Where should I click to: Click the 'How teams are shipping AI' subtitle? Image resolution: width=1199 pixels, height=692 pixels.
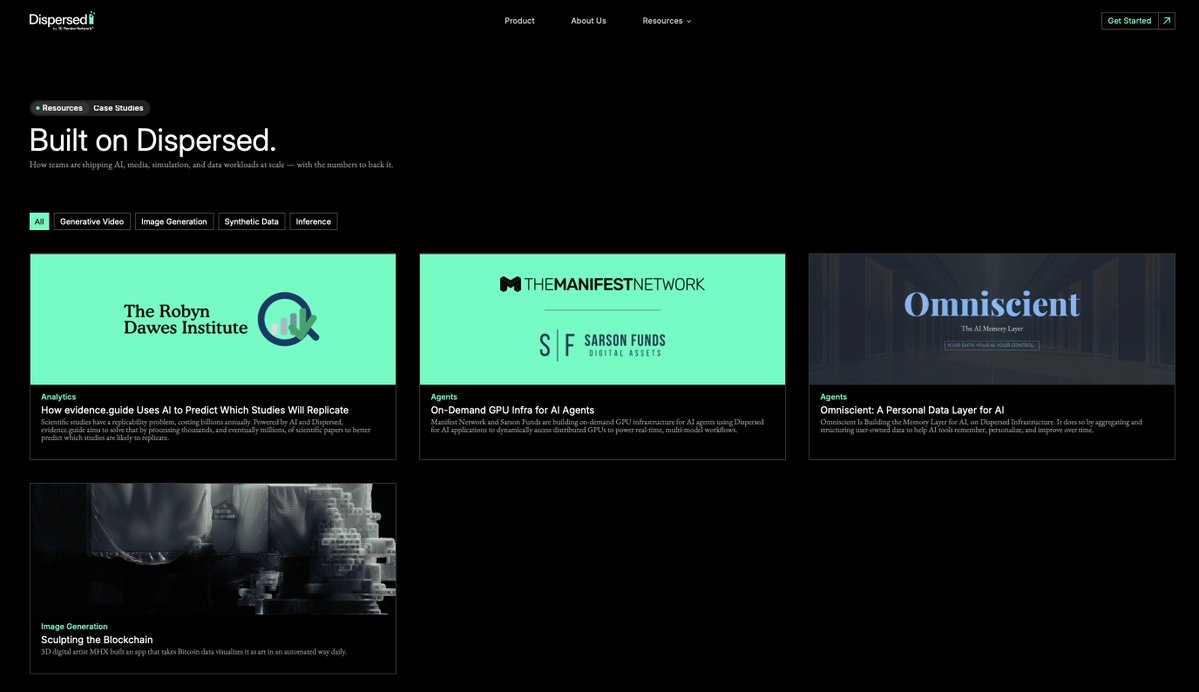[211, 164]
